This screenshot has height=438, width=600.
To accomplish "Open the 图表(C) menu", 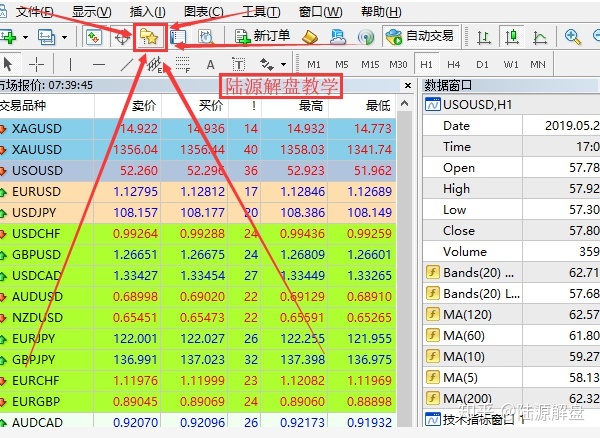I will tap(204, 12).
